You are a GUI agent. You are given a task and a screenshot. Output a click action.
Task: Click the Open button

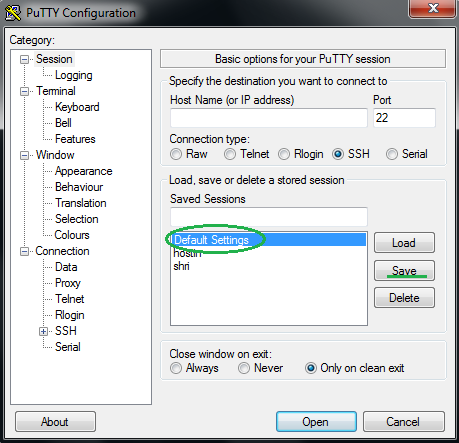pyautogui.click(x=316, y=422)
